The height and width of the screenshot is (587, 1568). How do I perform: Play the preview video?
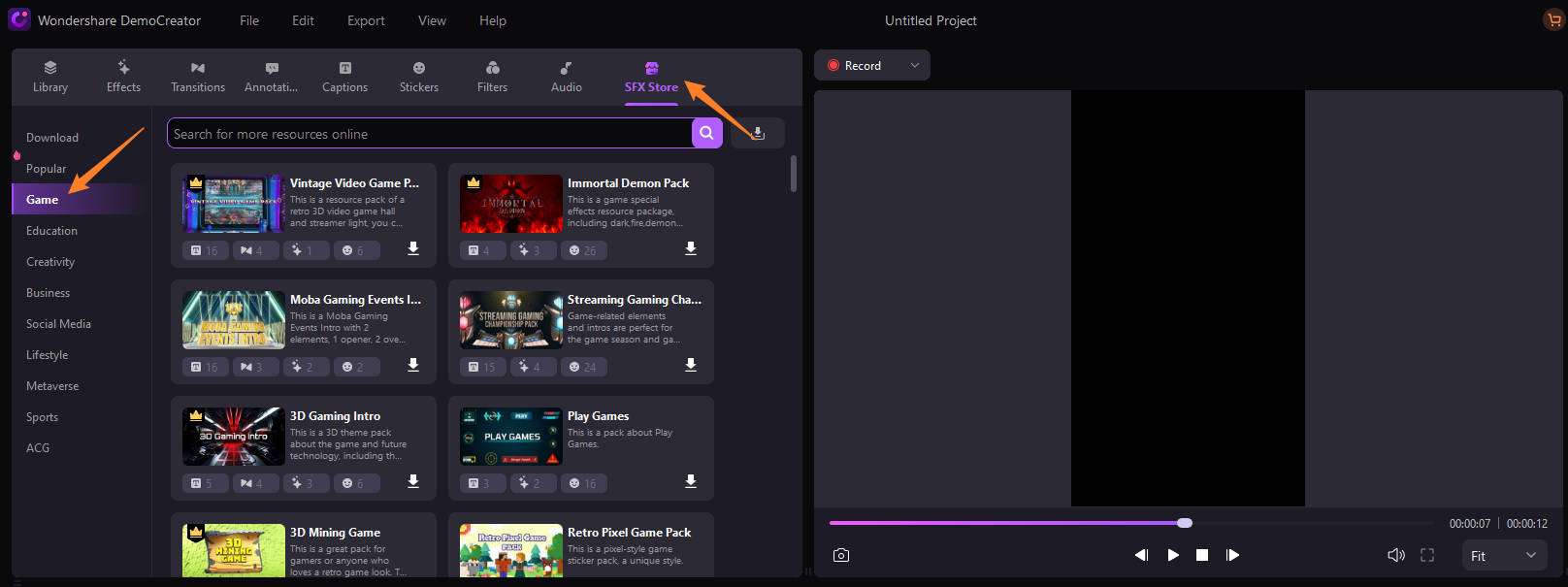pos(1173,555)
